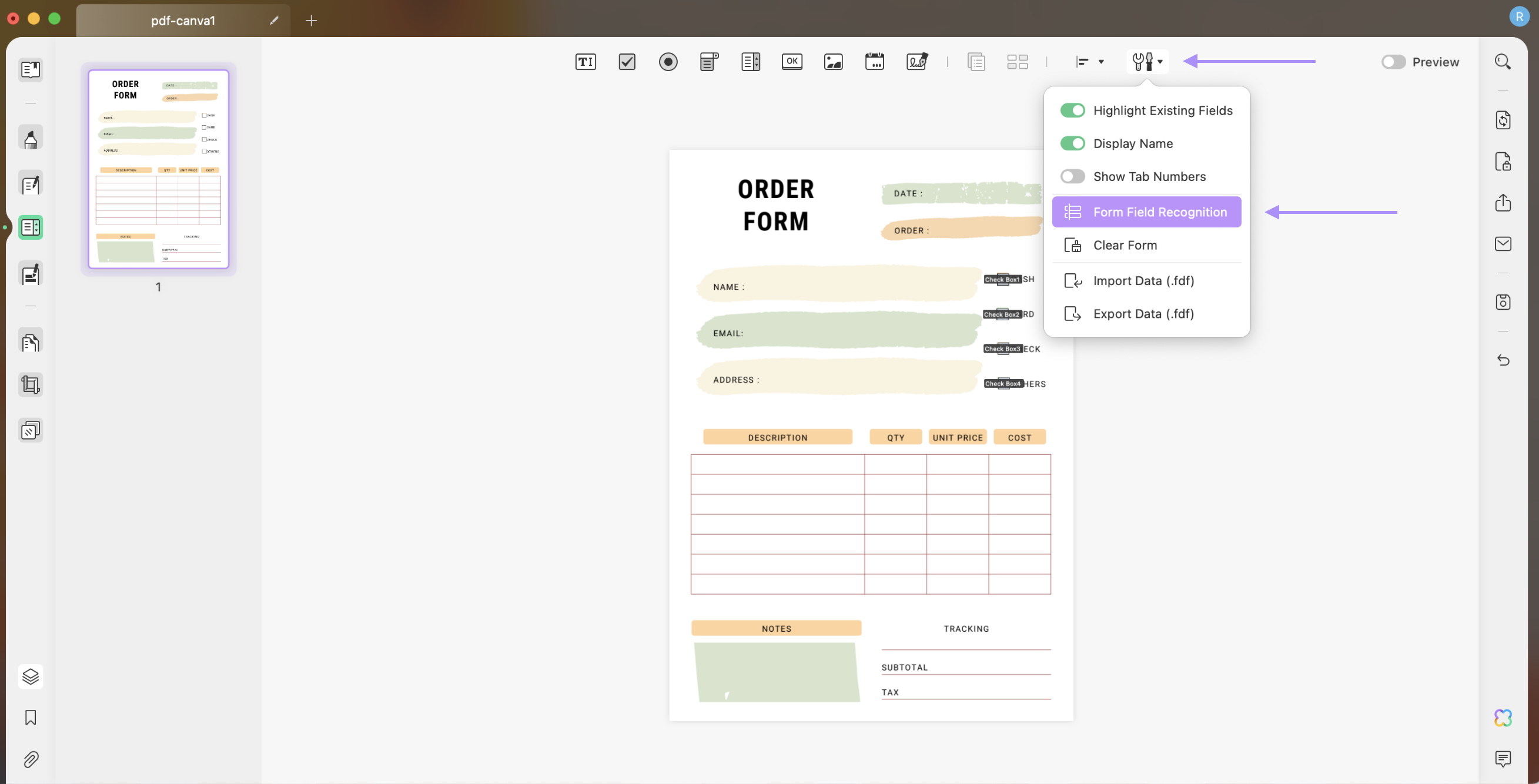Select the Text Field tool

[585, 62]
